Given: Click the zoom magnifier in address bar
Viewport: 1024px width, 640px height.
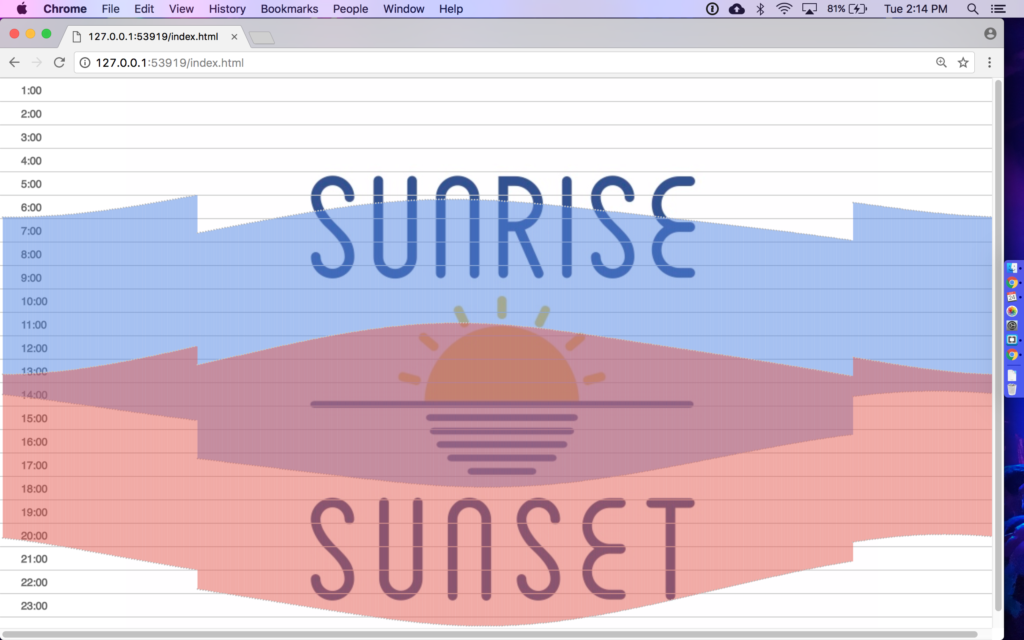Looking at the screenshot, I should tap(941, 62).
